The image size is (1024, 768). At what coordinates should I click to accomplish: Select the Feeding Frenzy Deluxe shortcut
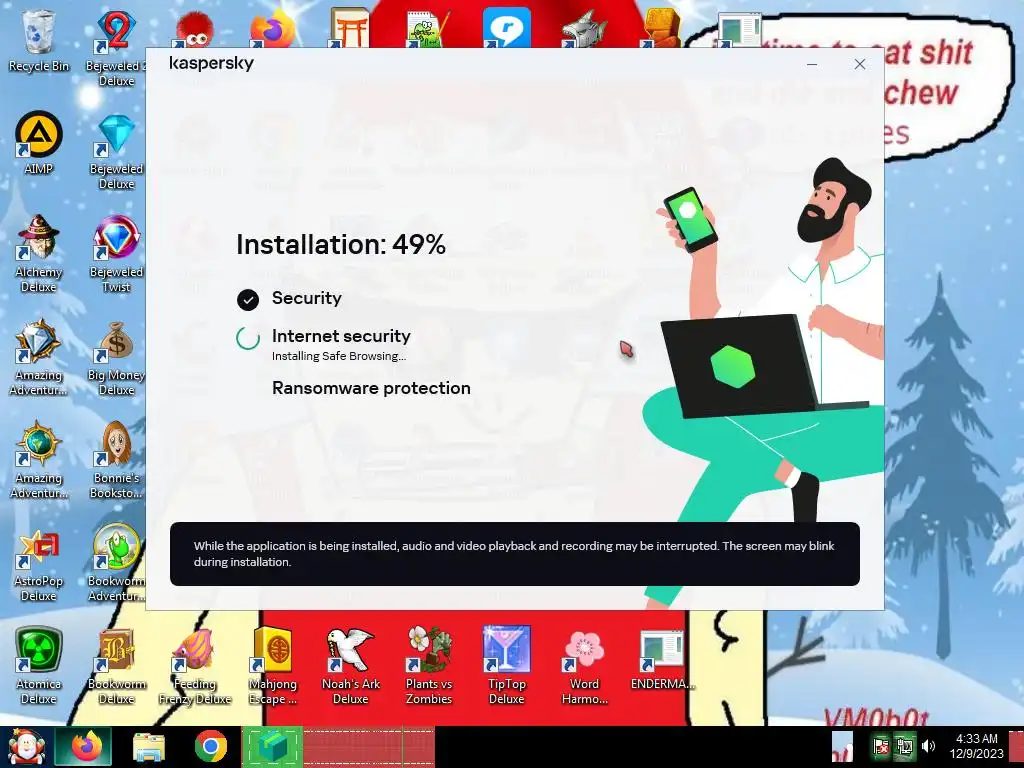[195, 666]
